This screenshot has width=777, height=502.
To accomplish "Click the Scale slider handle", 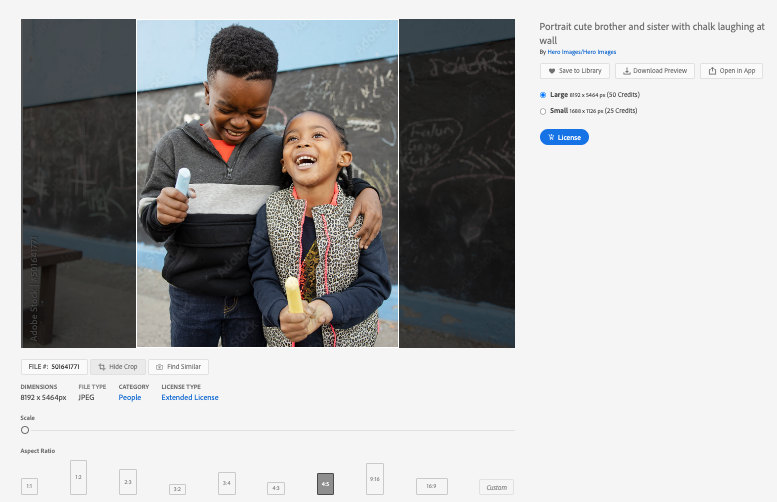I will (25, 430).
